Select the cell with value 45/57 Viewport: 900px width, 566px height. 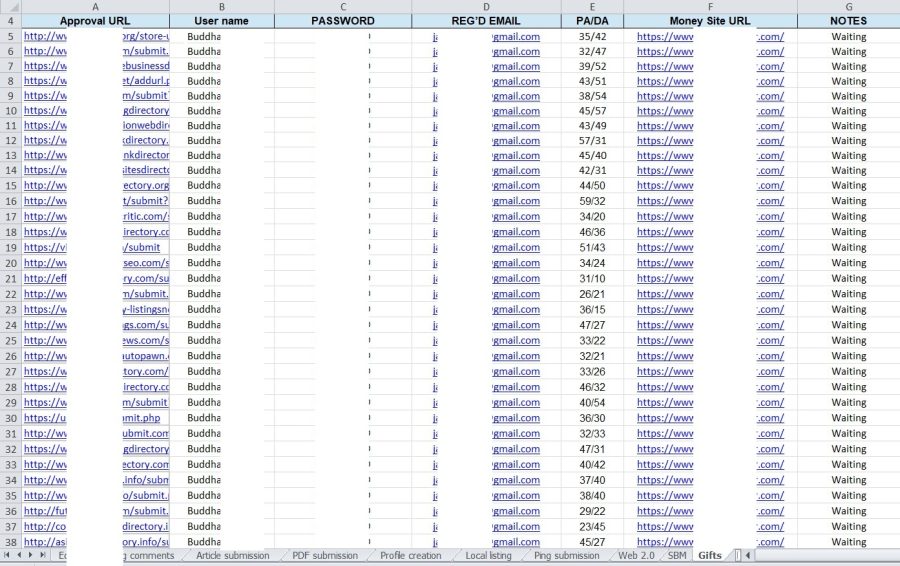592,111
